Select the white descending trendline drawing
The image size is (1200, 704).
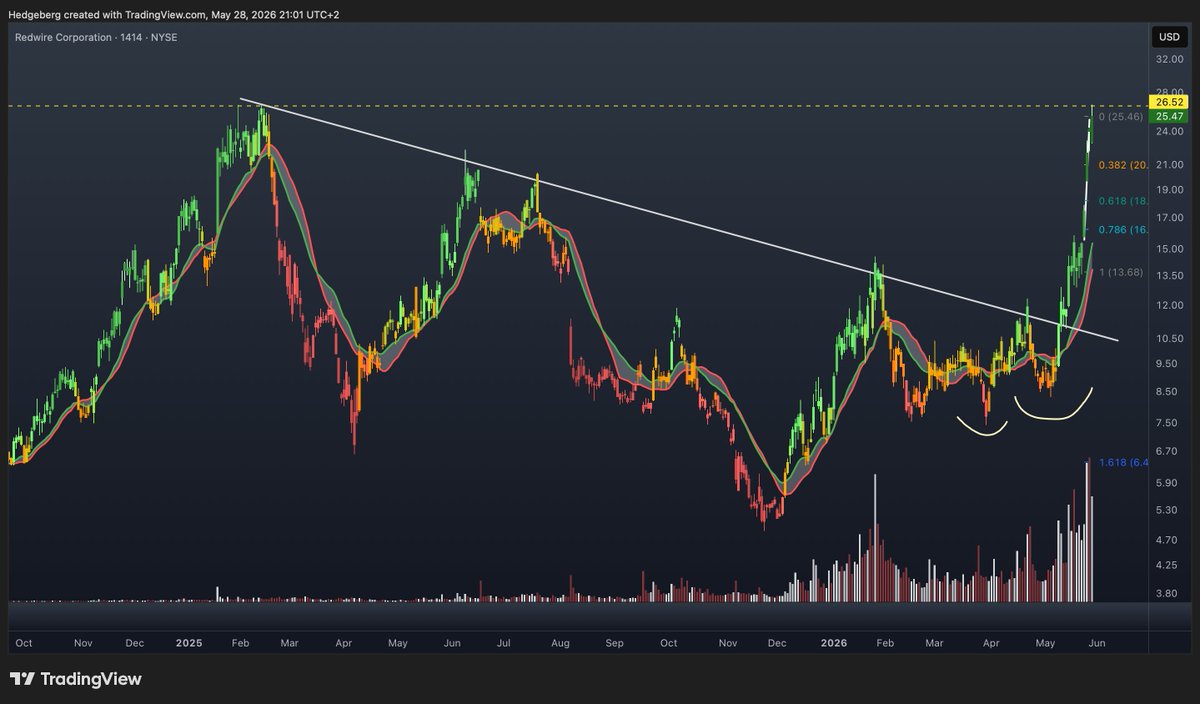pos(680,221)
